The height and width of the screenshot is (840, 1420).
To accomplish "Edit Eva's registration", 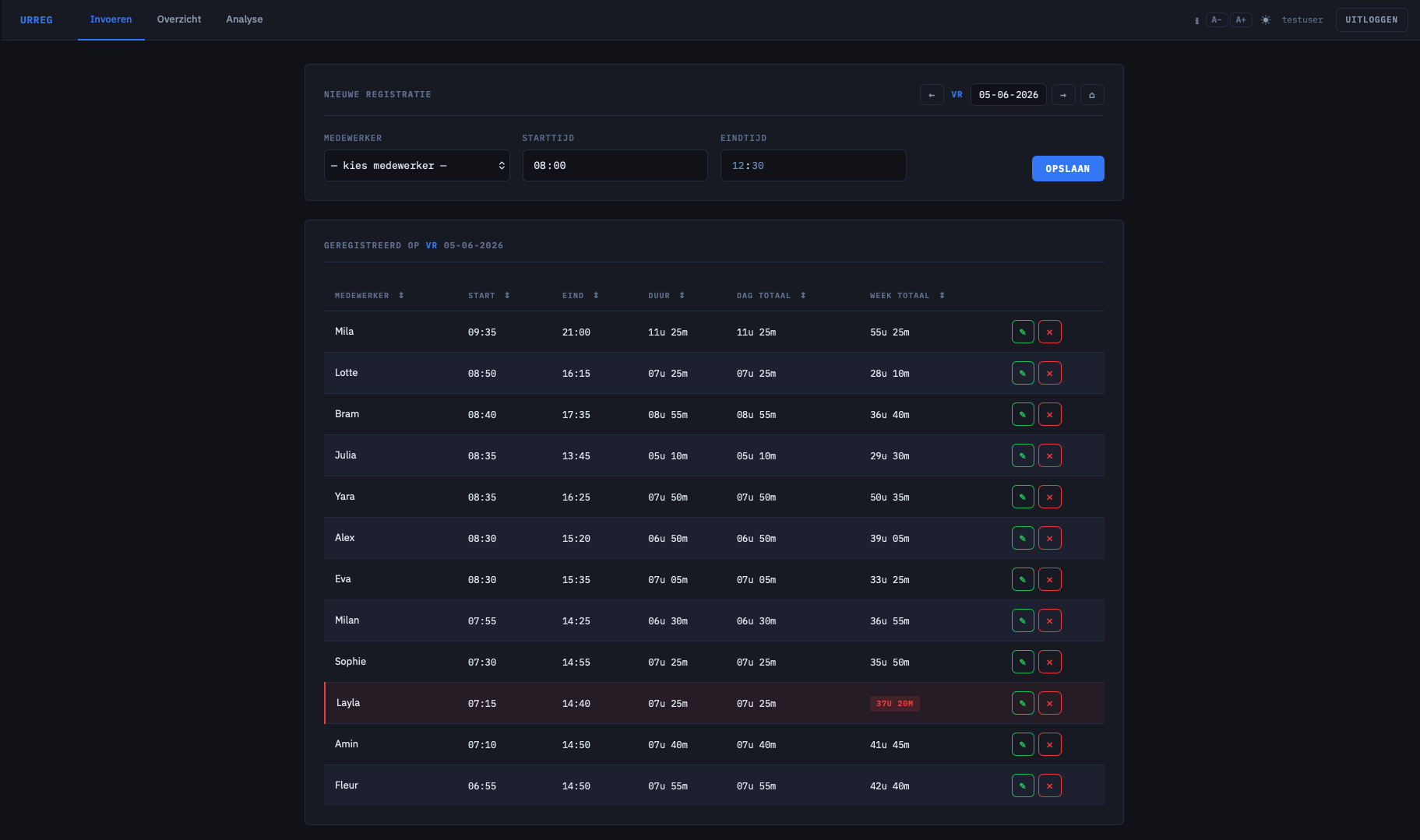I will pos(1023,579).
